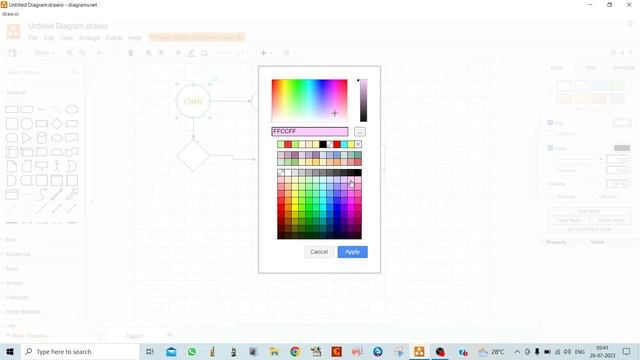This screenshot has width=640, height=360.
Task: Select the triangle shape in General palette
Action: 27,138
